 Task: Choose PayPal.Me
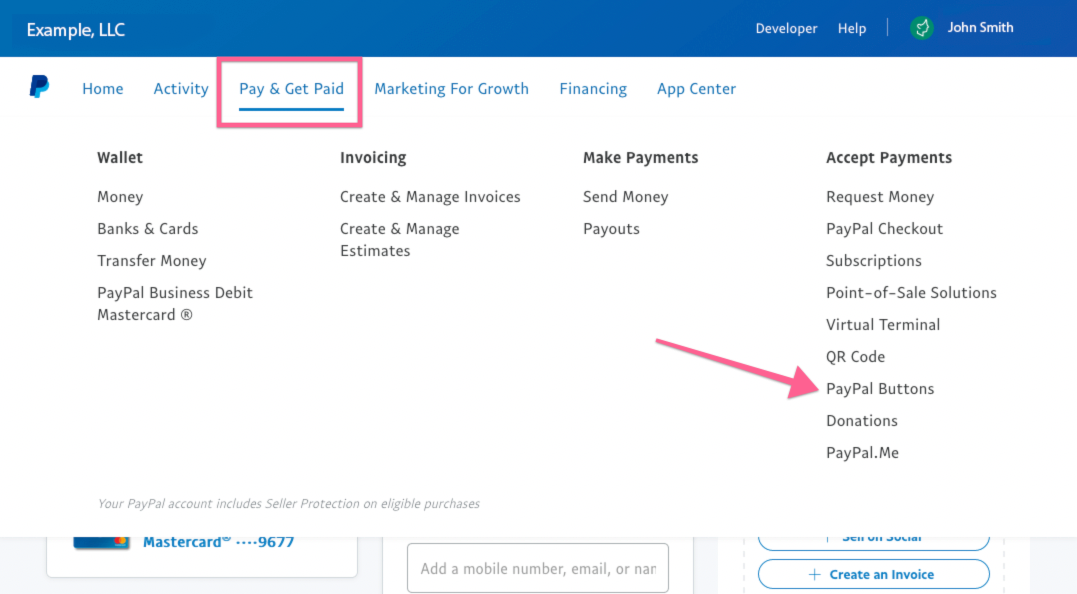863,453
